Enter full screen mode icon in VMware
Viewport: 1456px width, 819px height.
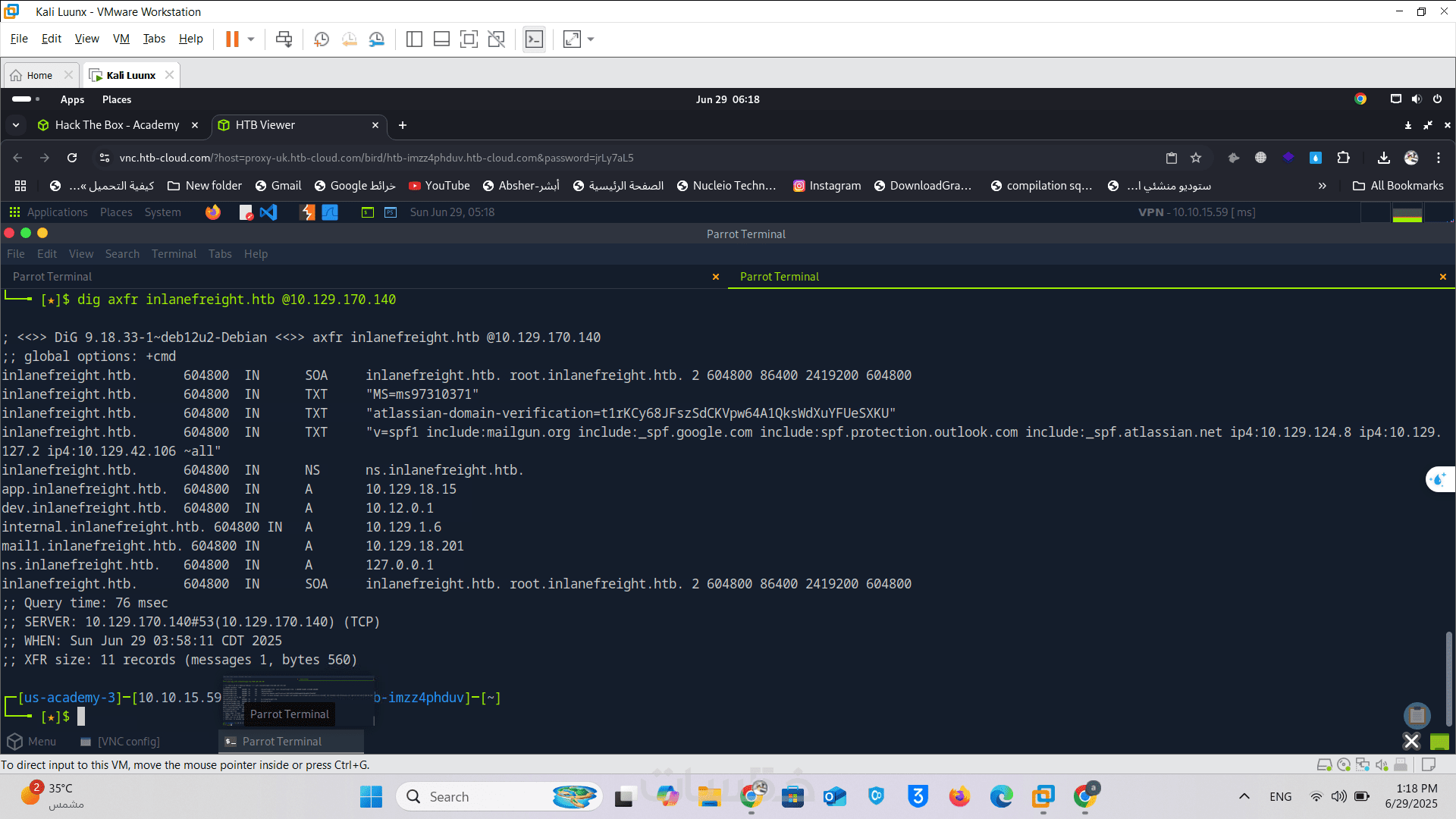click(x=469, y=39)
